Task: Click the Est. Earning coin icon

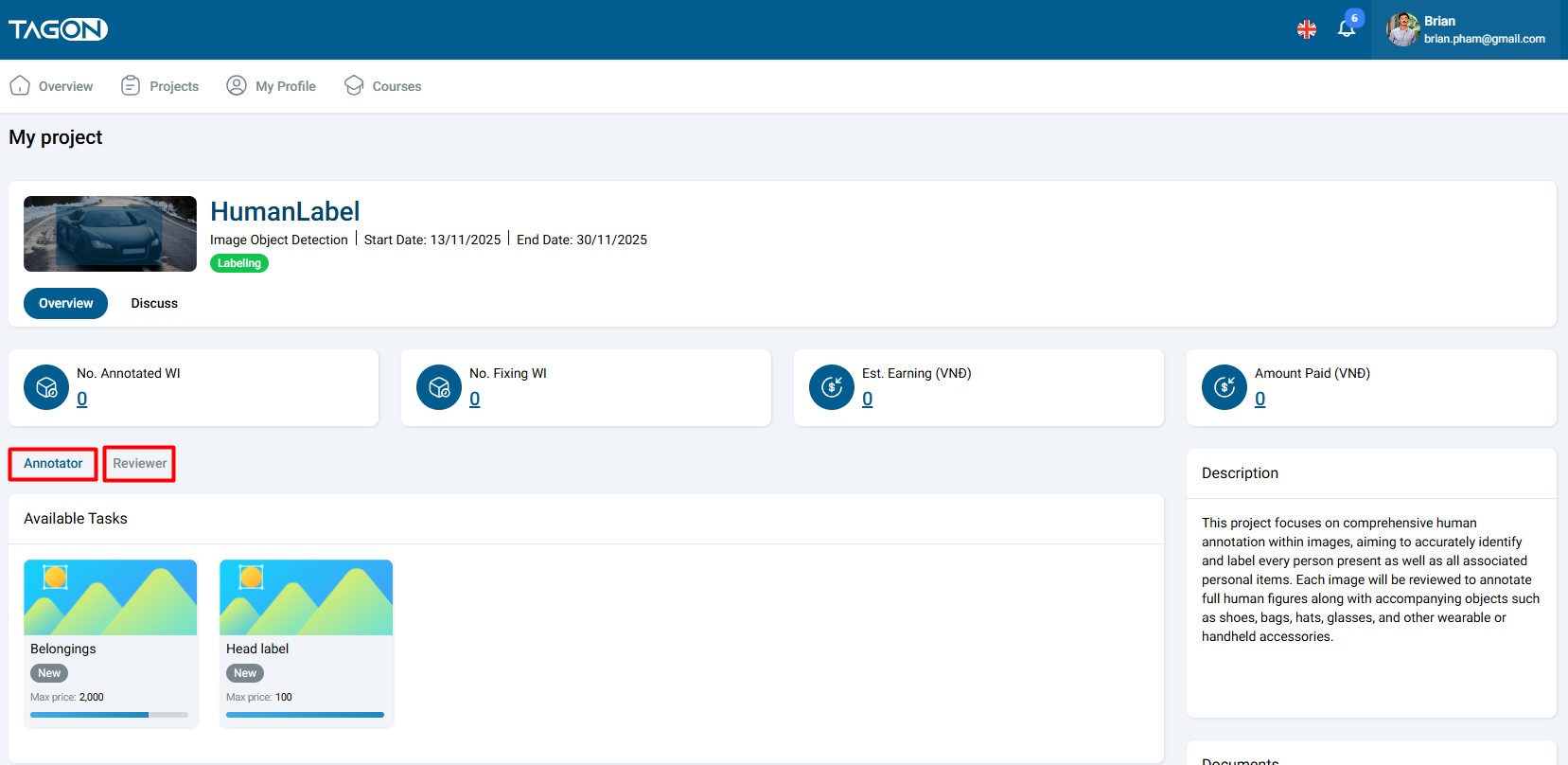Action: point(832,387)
